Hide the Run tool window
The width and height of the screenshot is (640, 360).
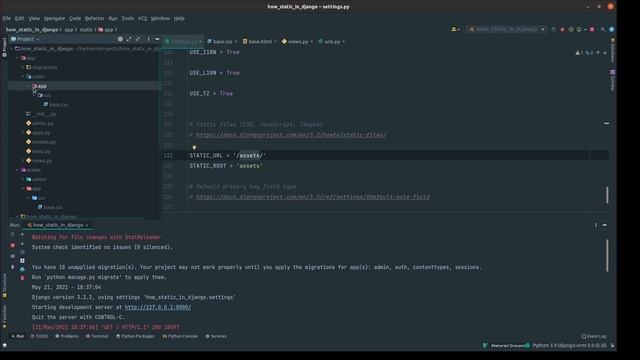tap(604, 225)
